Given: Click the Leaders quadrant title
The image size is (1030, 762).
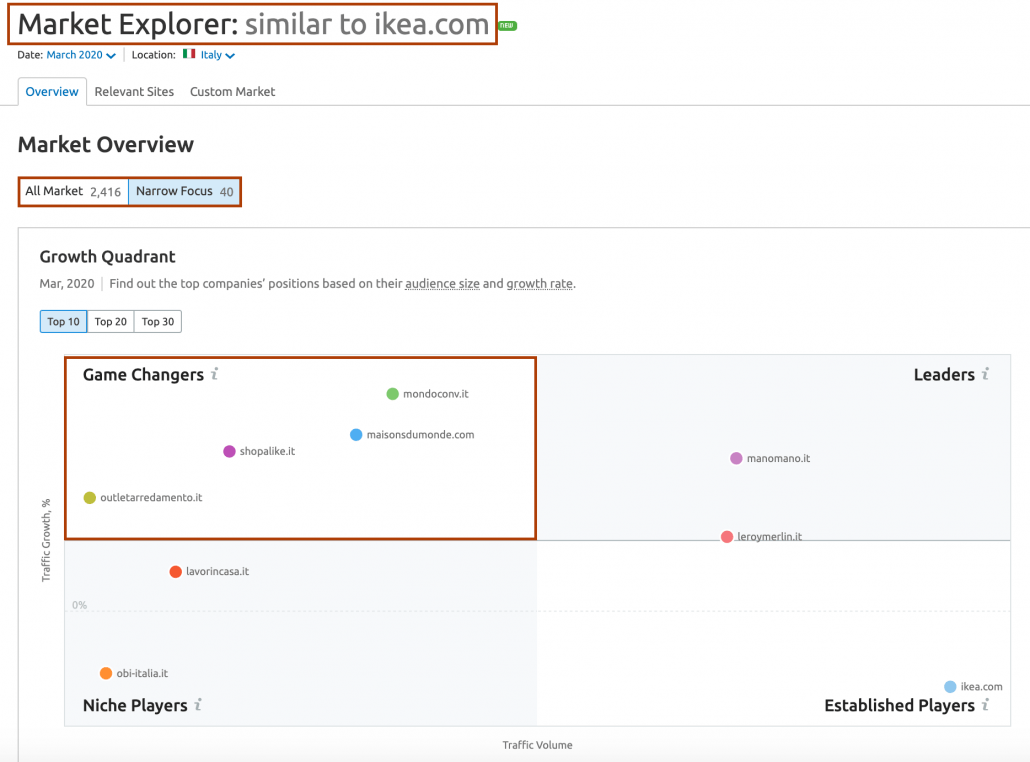Looking at the screenshot, I should pyautogui.click(x=944, y=374).
